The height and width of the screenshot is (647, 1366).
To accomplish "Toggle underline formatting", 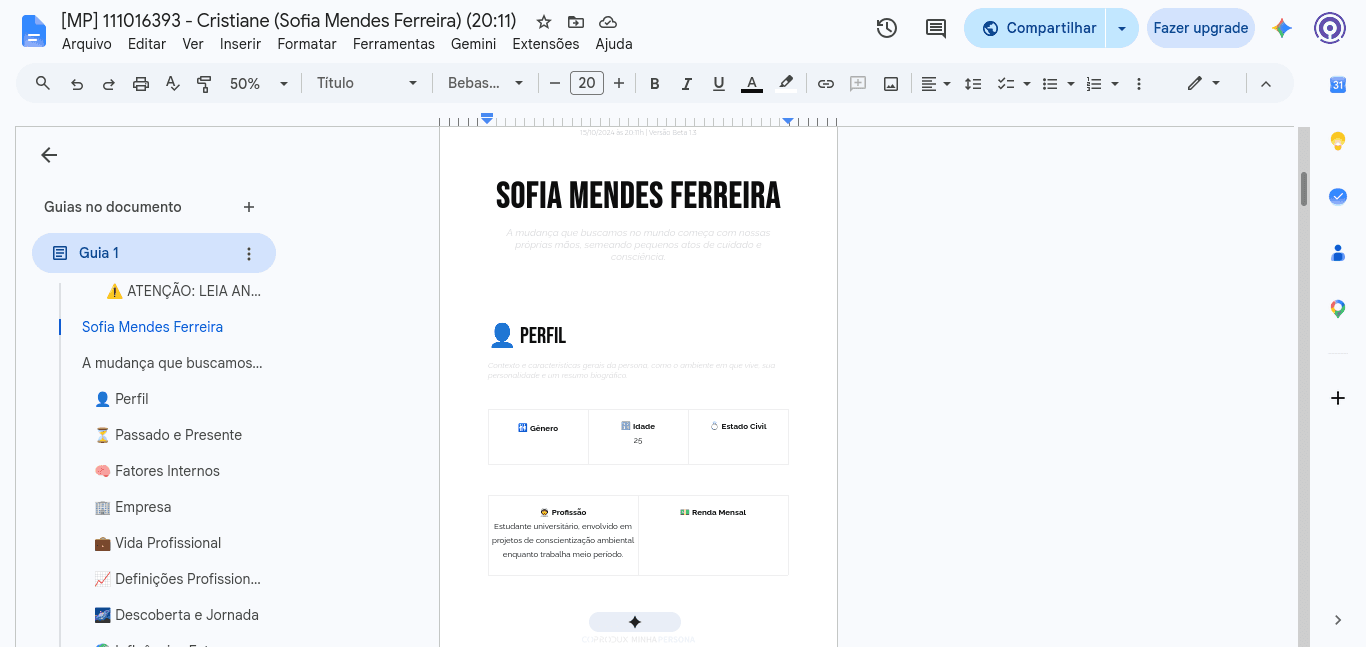I will click(719, 84).
